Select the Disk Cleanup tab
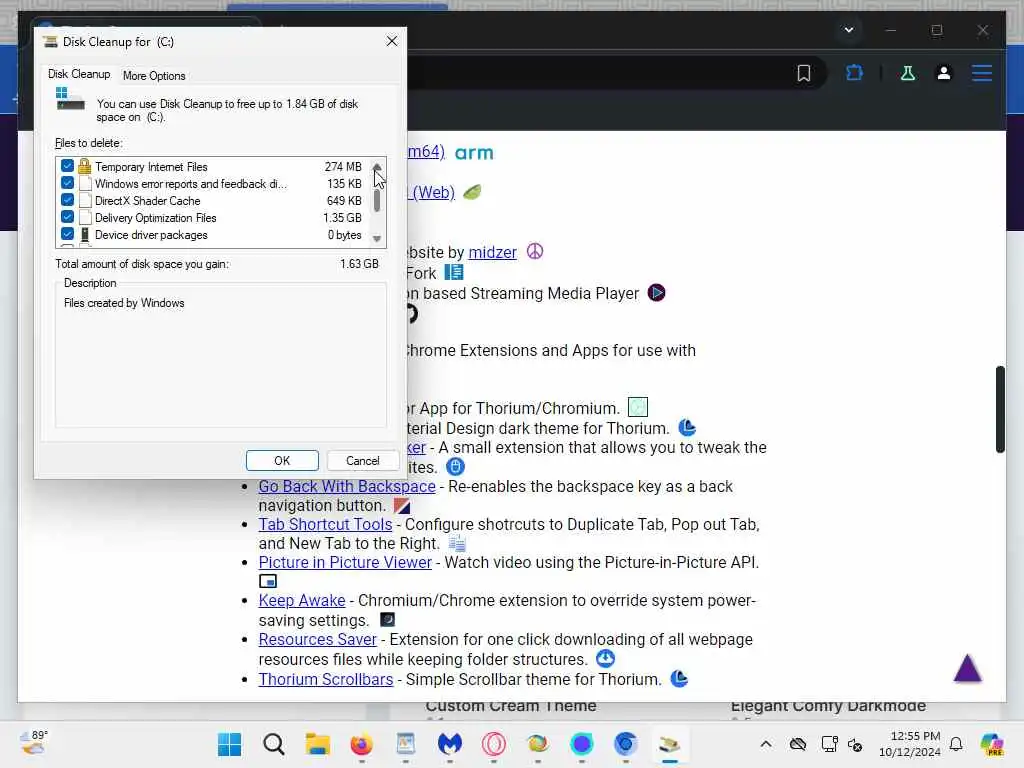The image size is (1024, 768). point(79,74)
